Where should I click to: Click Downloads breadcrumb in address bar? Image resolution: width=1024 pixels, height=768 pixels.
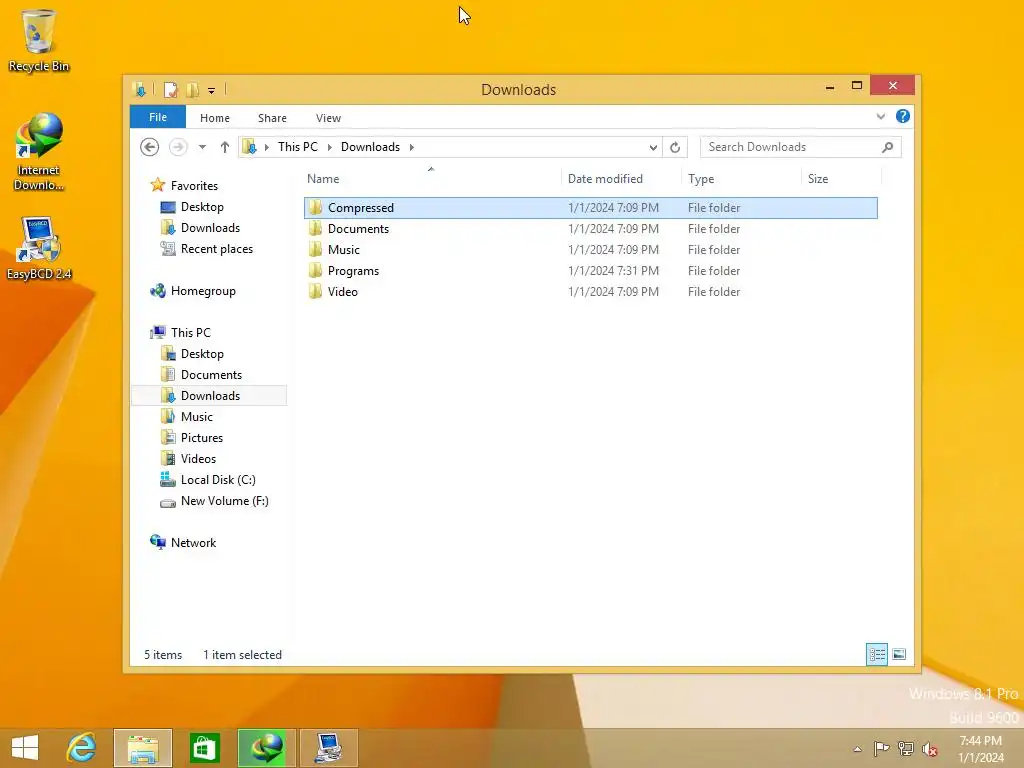pyautogui.click(x=370, y=147)
